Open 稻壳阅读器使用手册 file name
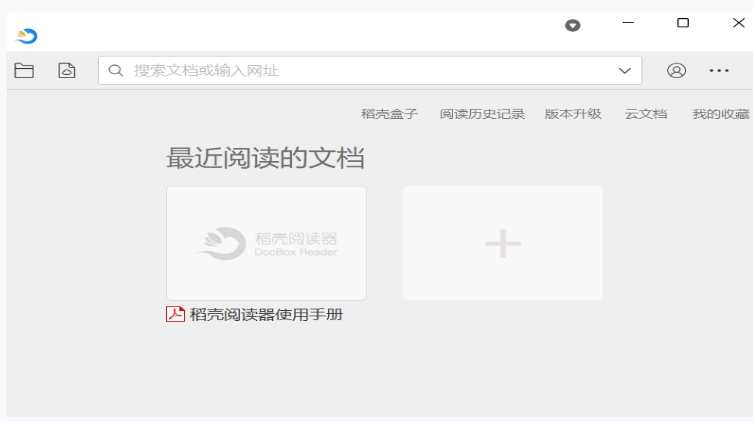Image resolution: width=753 pixels, height=421 pixels. click(266, 315)
